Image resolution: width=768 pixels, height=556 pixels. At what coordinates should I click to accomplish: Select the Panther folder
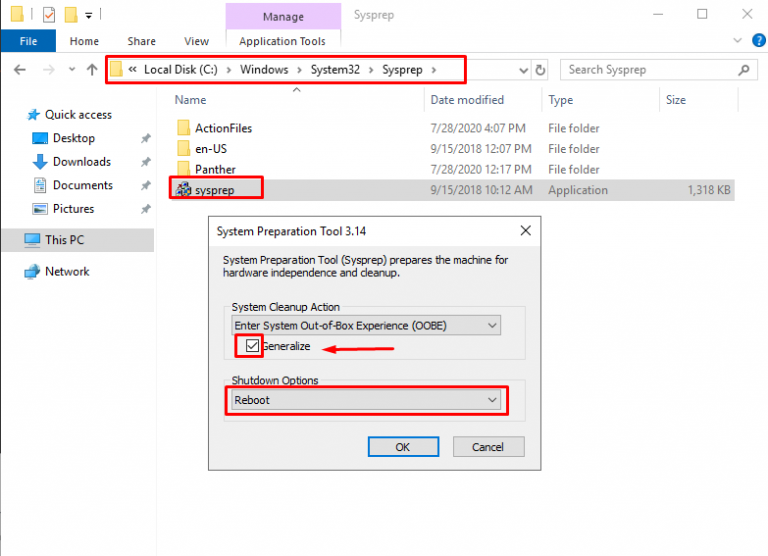(x=215, y=169)
